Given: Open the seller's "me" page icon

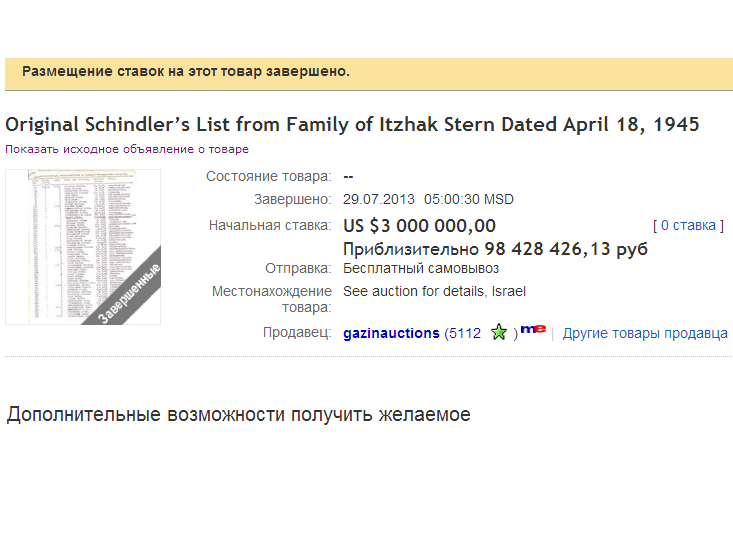Looking at the screenshot, I should point(533,329).
